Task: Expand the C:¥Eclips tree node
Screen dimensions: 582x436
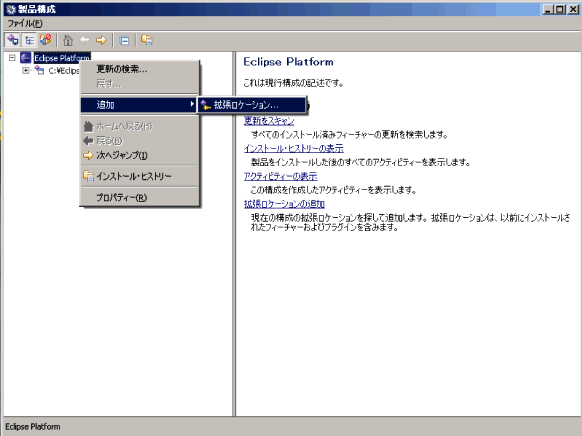Action: tap(26, 70)
